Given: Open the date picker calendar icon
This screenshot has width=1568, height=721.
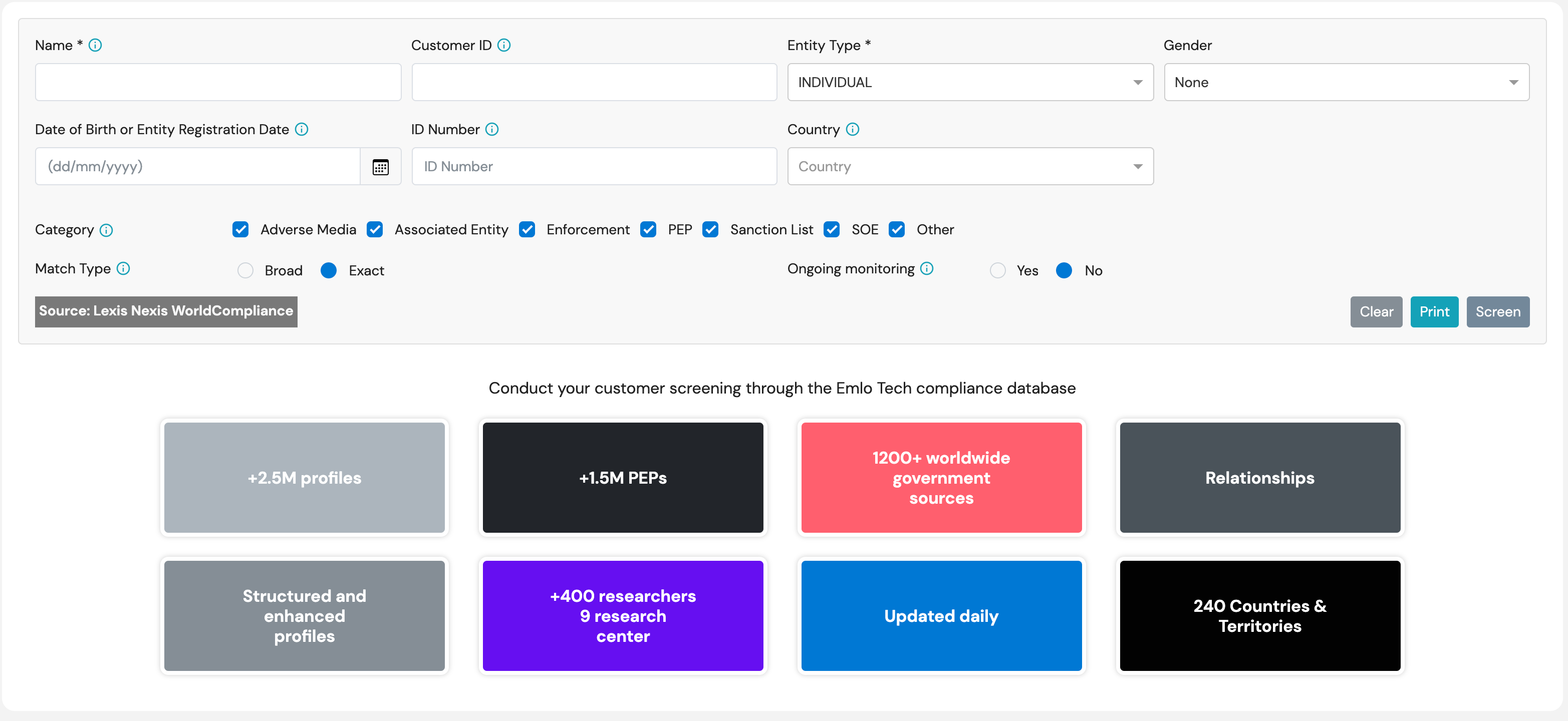Looking at the screenshot, I should point(380,167).
